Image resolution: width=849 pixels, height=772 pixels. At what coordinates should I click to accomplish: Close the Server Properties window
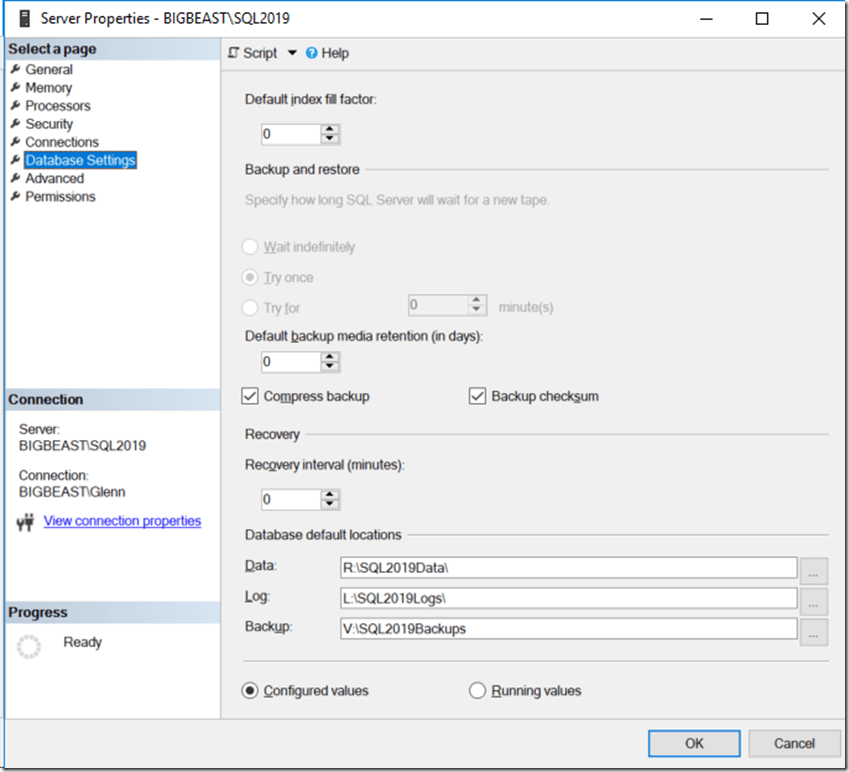pos(819,19)
